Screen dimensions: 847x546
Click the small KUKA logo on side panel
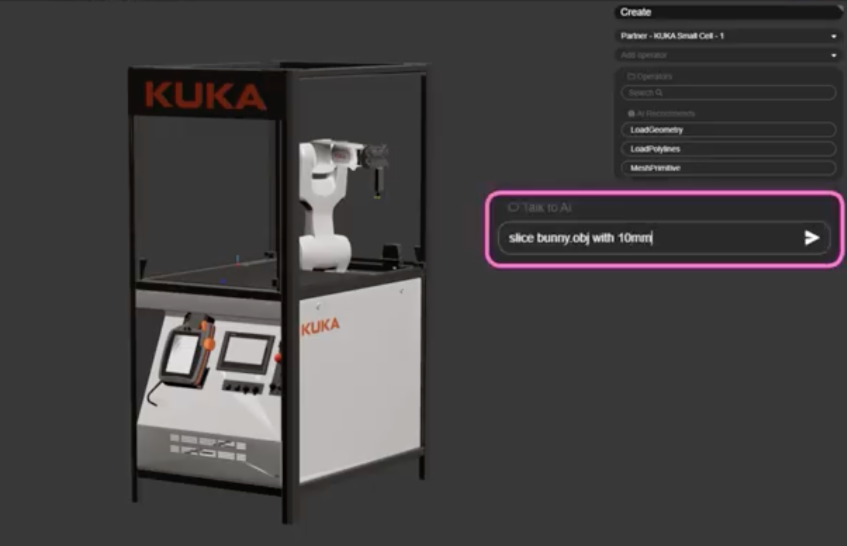coord(320,326)
